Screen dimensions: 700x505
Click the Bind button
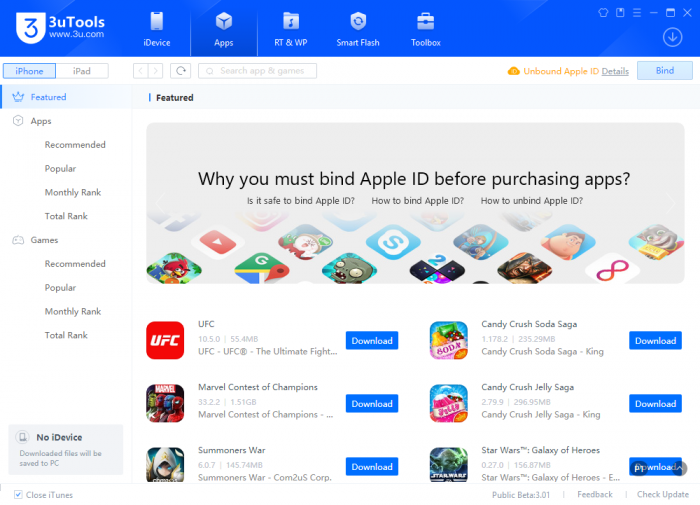(665, 71)
